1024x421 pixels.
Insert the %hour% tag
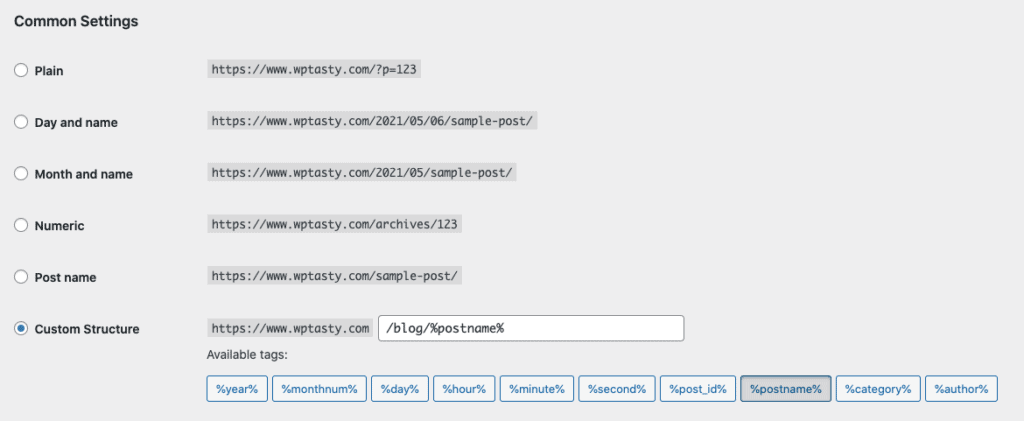464,389
